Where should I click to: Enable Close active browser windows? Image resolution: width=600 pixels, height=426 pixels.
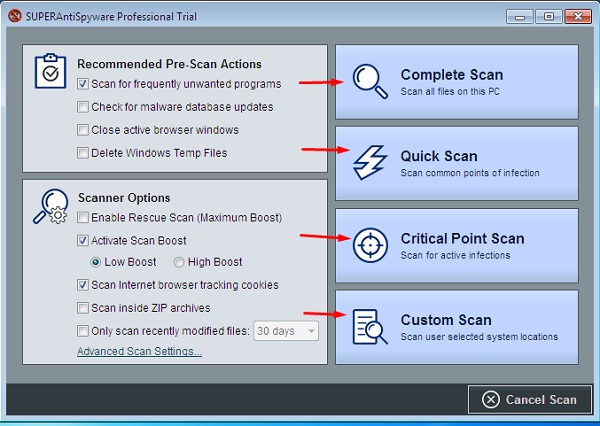(x=83, y=130)
